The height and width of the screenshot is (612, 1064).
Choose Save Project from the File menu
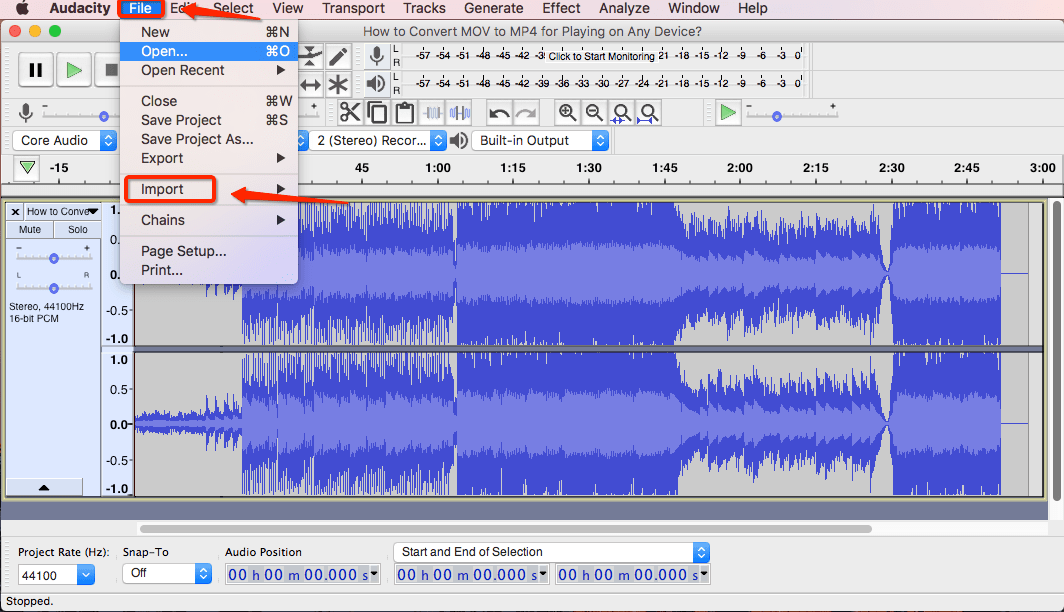209,120
